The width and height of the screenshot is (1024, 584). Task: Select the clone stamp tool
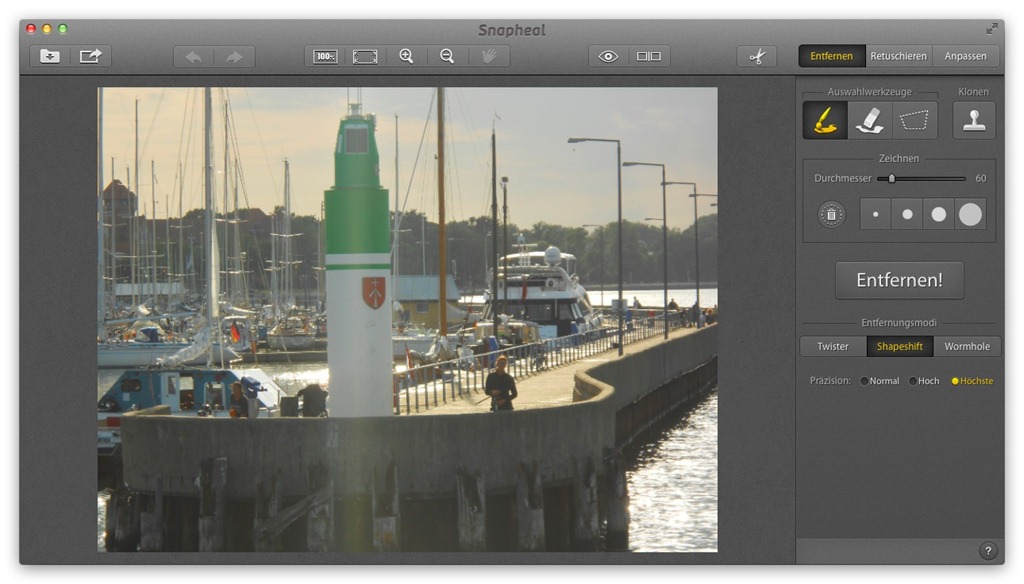click(973, 120)
